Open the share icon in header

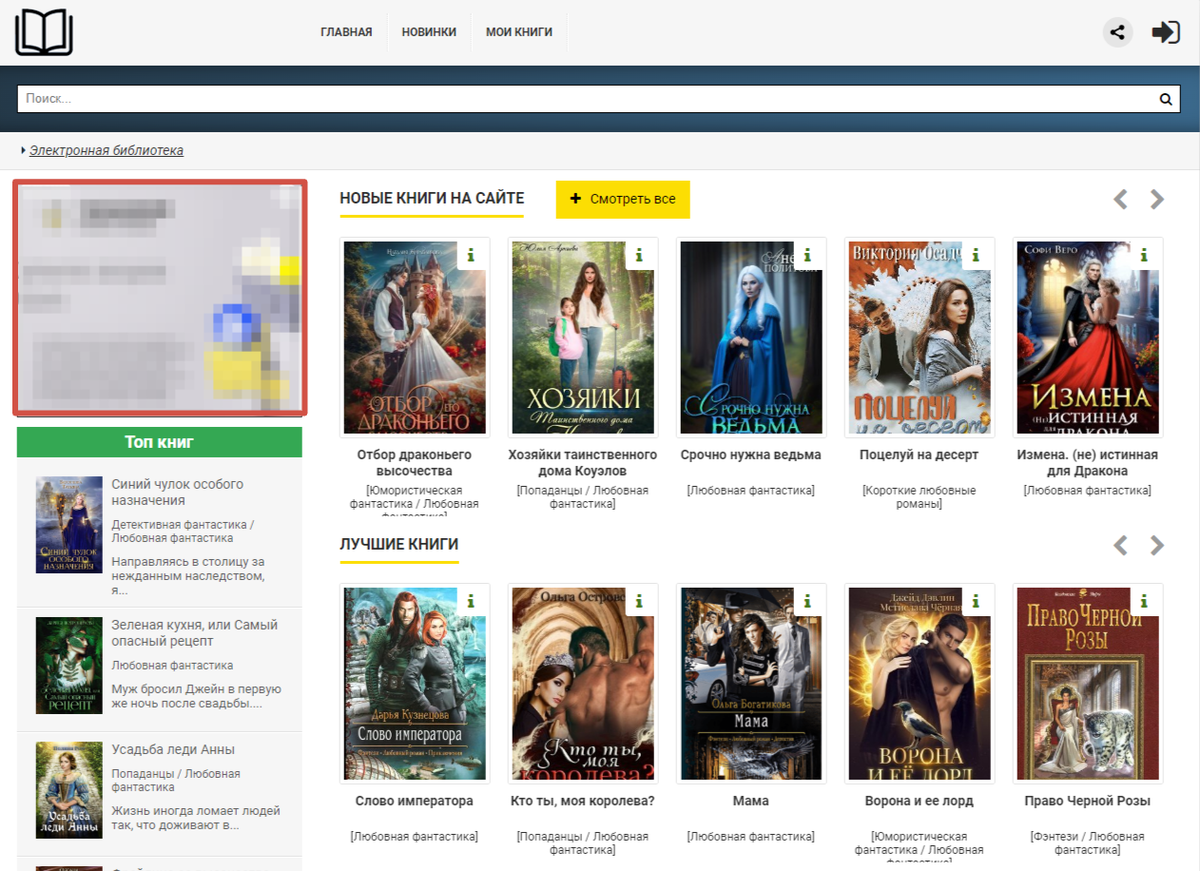tap(1118, 32)
